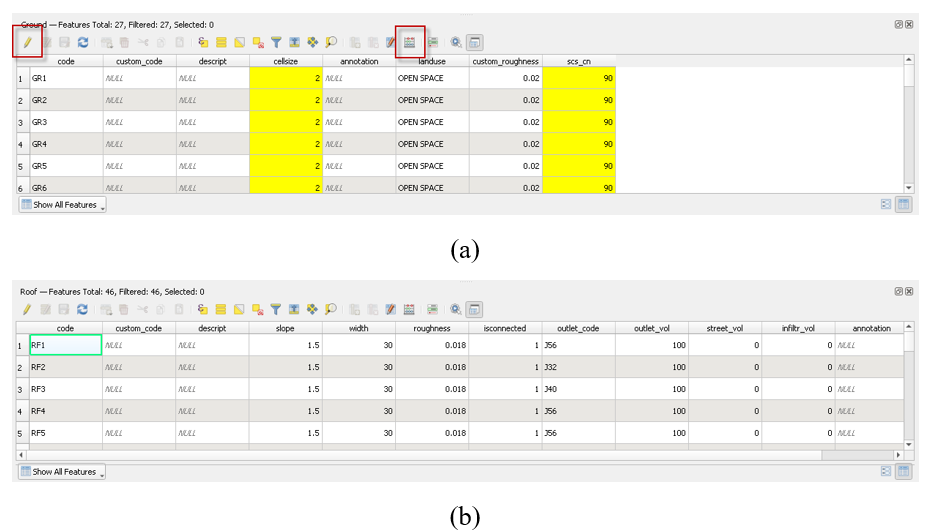Toggle editing mode pencil in Ground table
The width and height of the screenshot is (932, 531).
click(28, 43)
